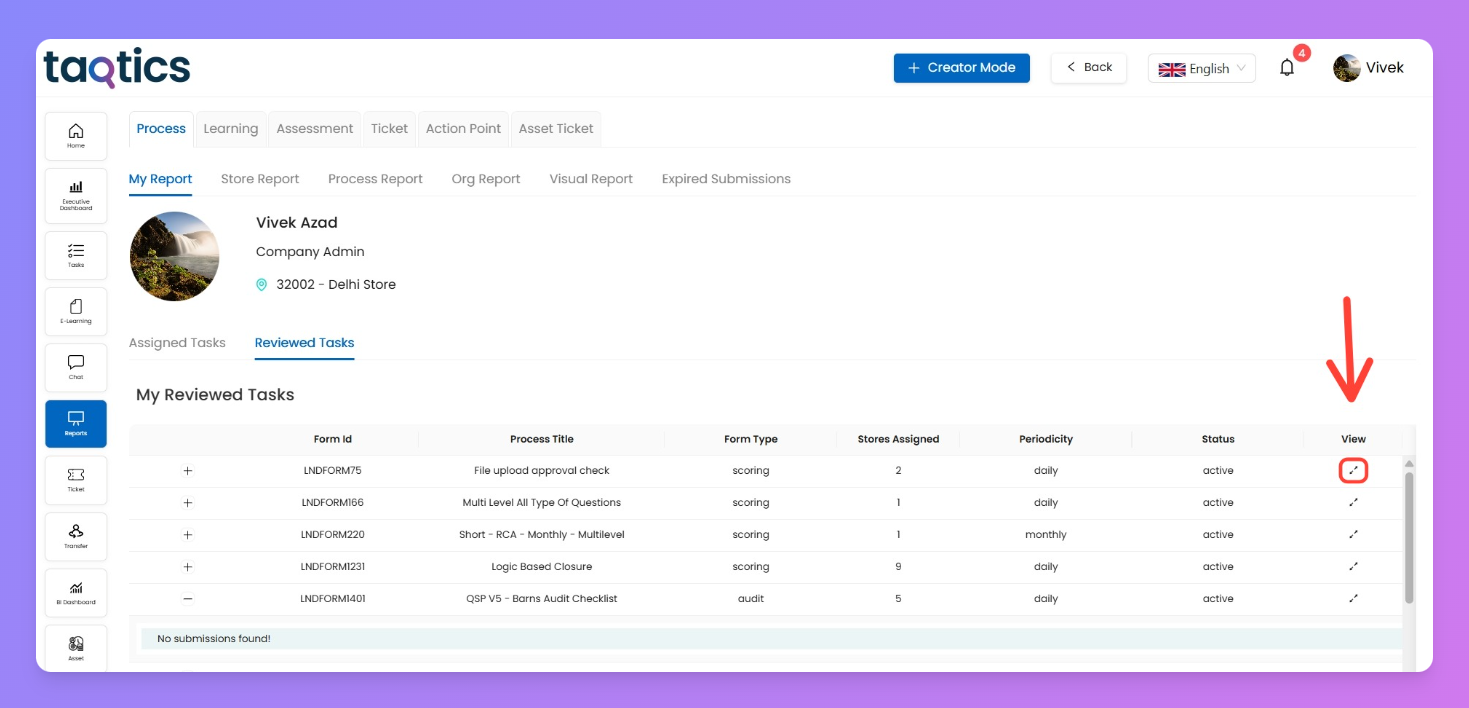
Task: Open the Home sidebar icon
Action: coord(76,136)
